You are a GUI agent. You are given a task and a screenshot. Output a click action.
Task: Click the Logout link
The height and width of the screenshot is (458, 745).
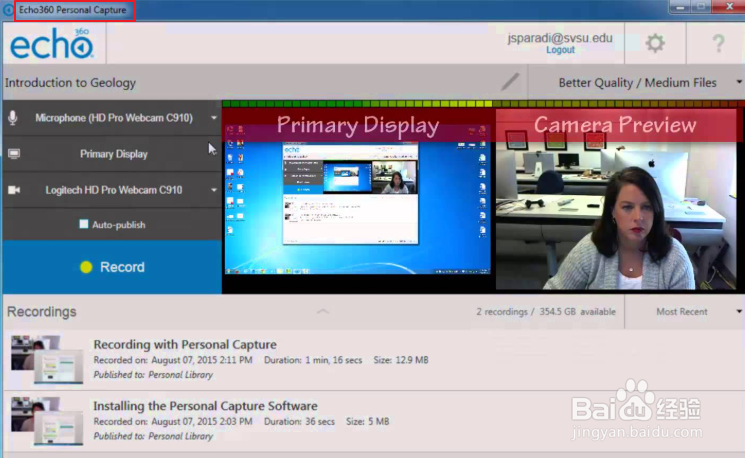[x=560, y=50]
